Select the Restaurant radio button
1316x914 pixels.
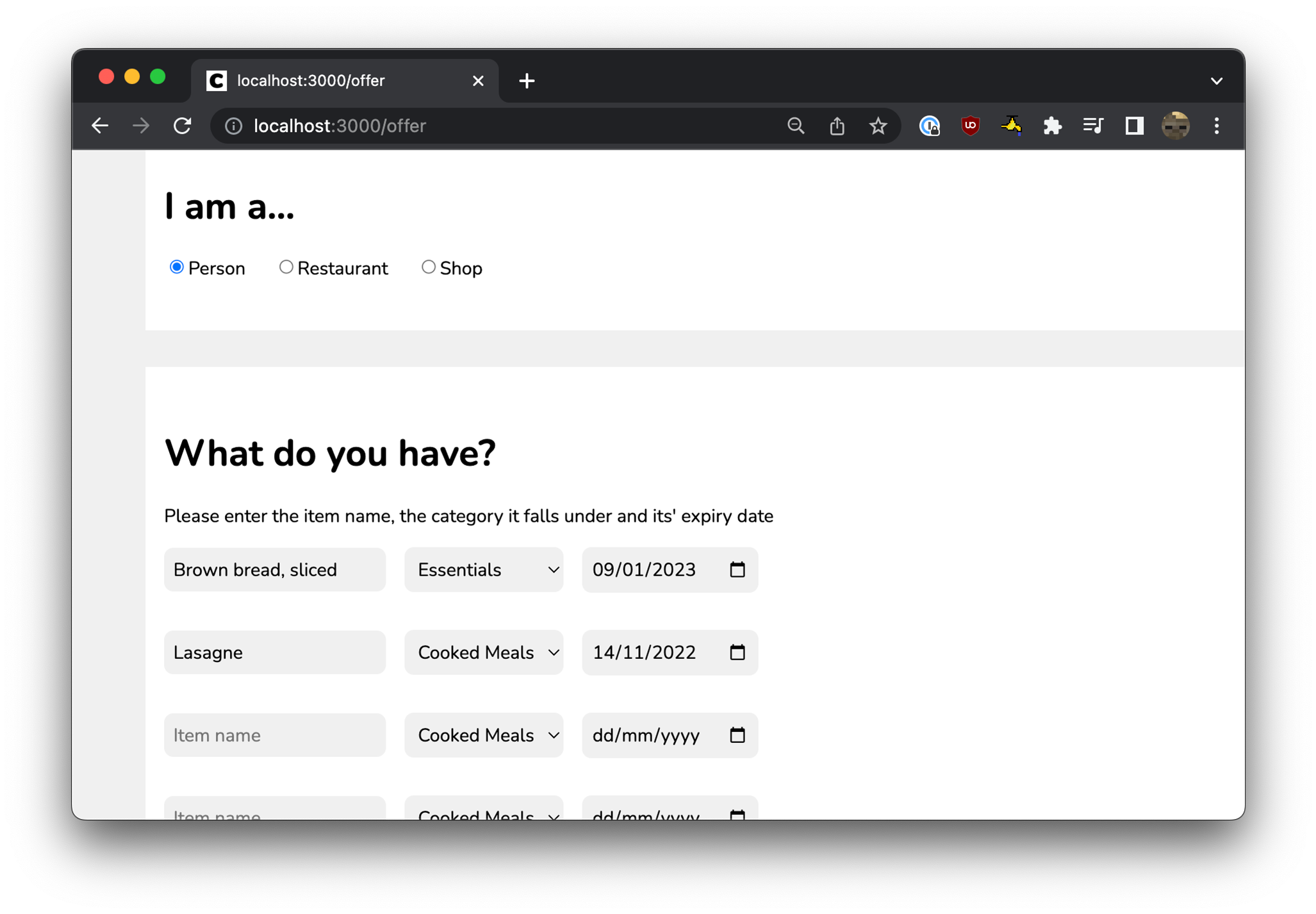tap(286, 267)
